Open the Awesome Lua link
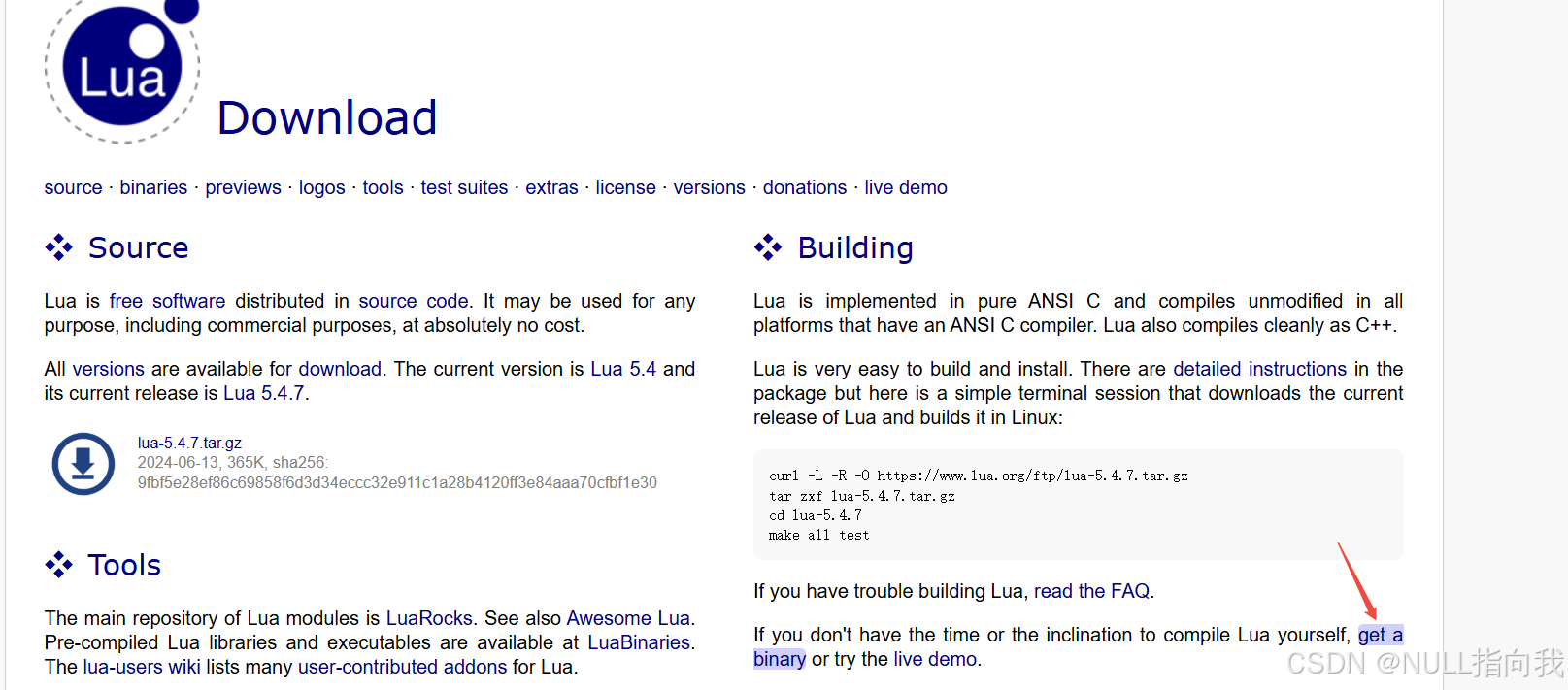The width and height of the screenshot is (1568, 690). [x=628, y=618]
